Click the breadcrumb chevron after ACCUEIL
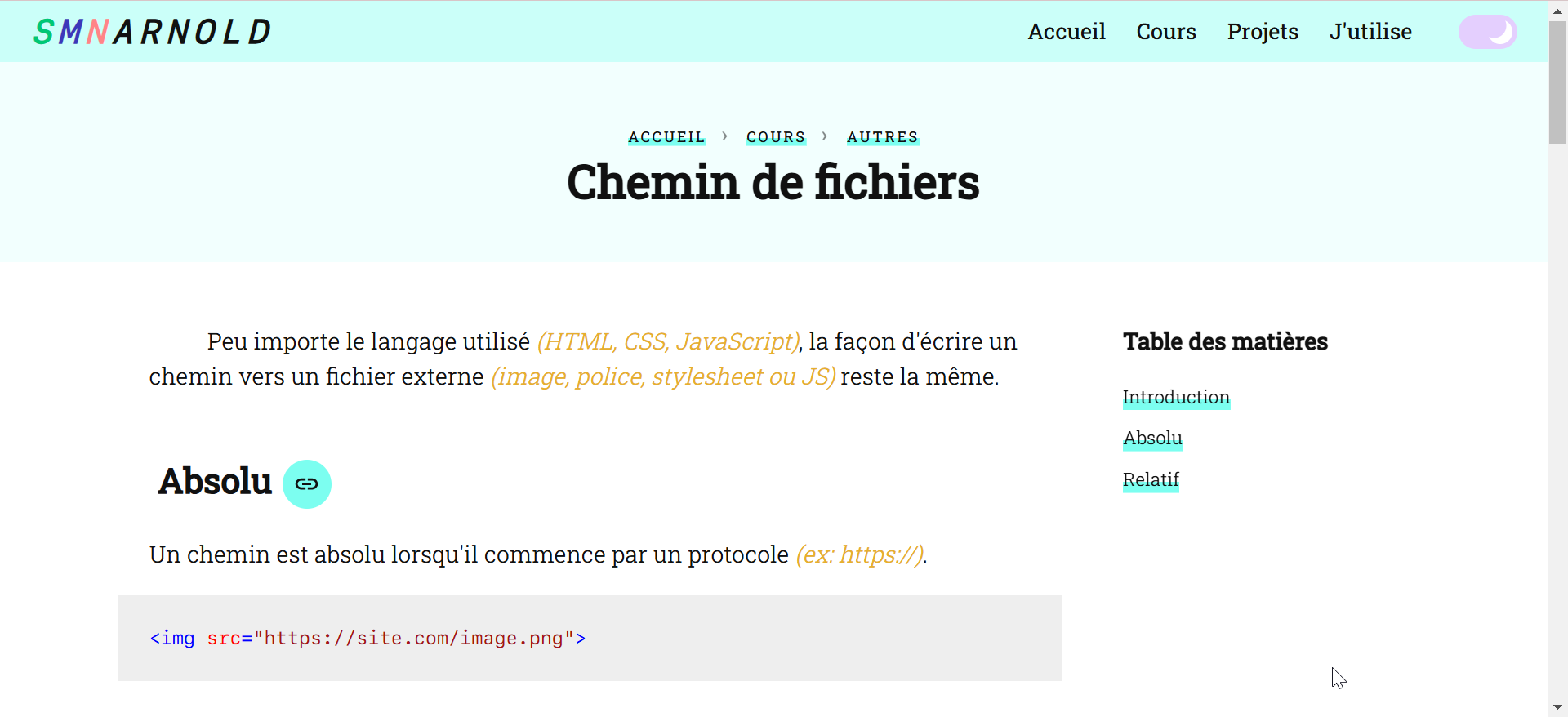 pos(724,136)
